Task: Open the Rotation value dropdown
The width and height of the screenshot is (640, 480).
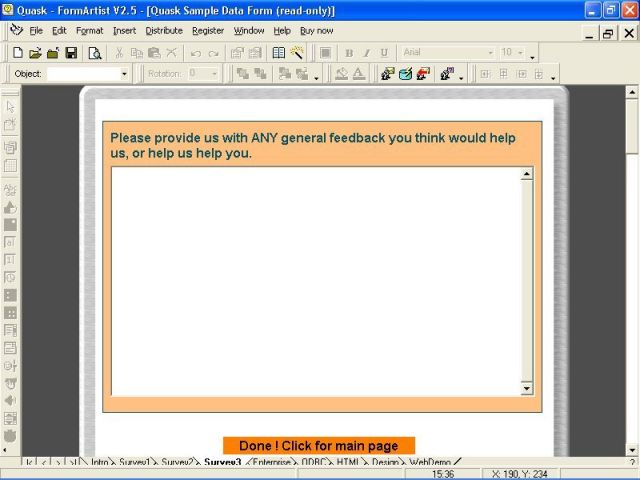Action: click(x=214, y=74)
